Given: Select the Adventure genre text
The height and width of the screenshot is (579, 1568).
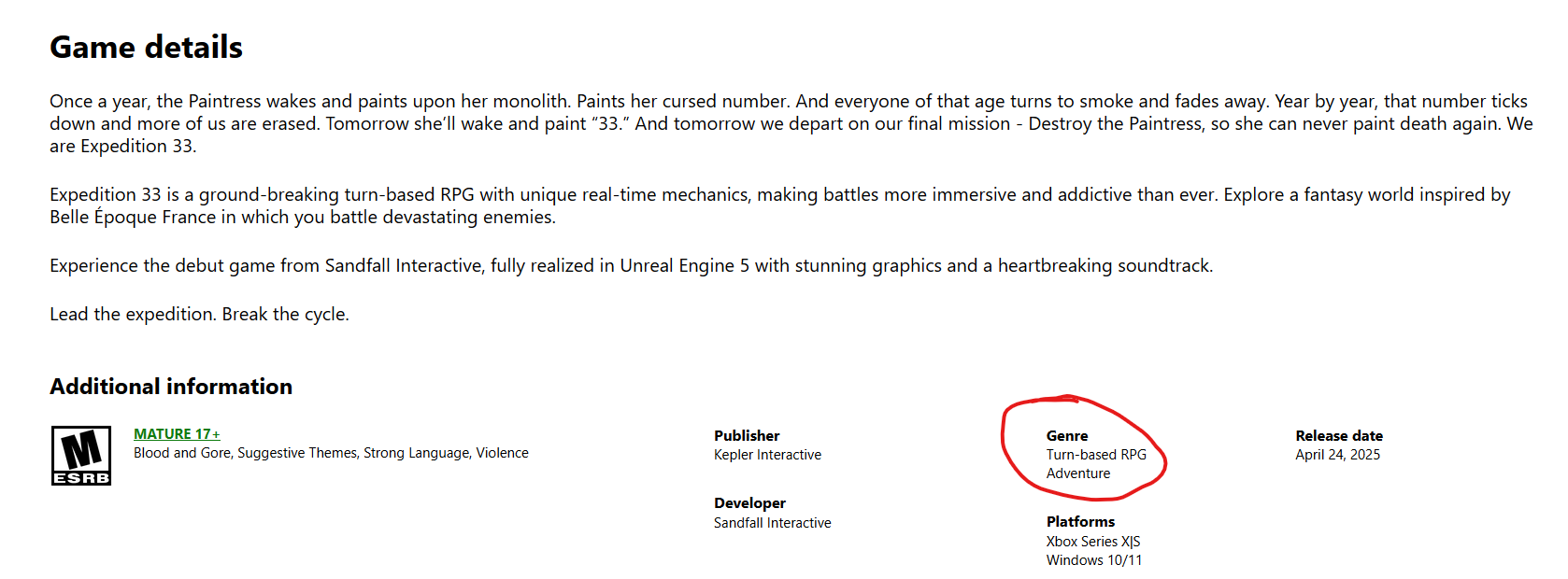Looking at the screenshot, I should pos(1078,473).
